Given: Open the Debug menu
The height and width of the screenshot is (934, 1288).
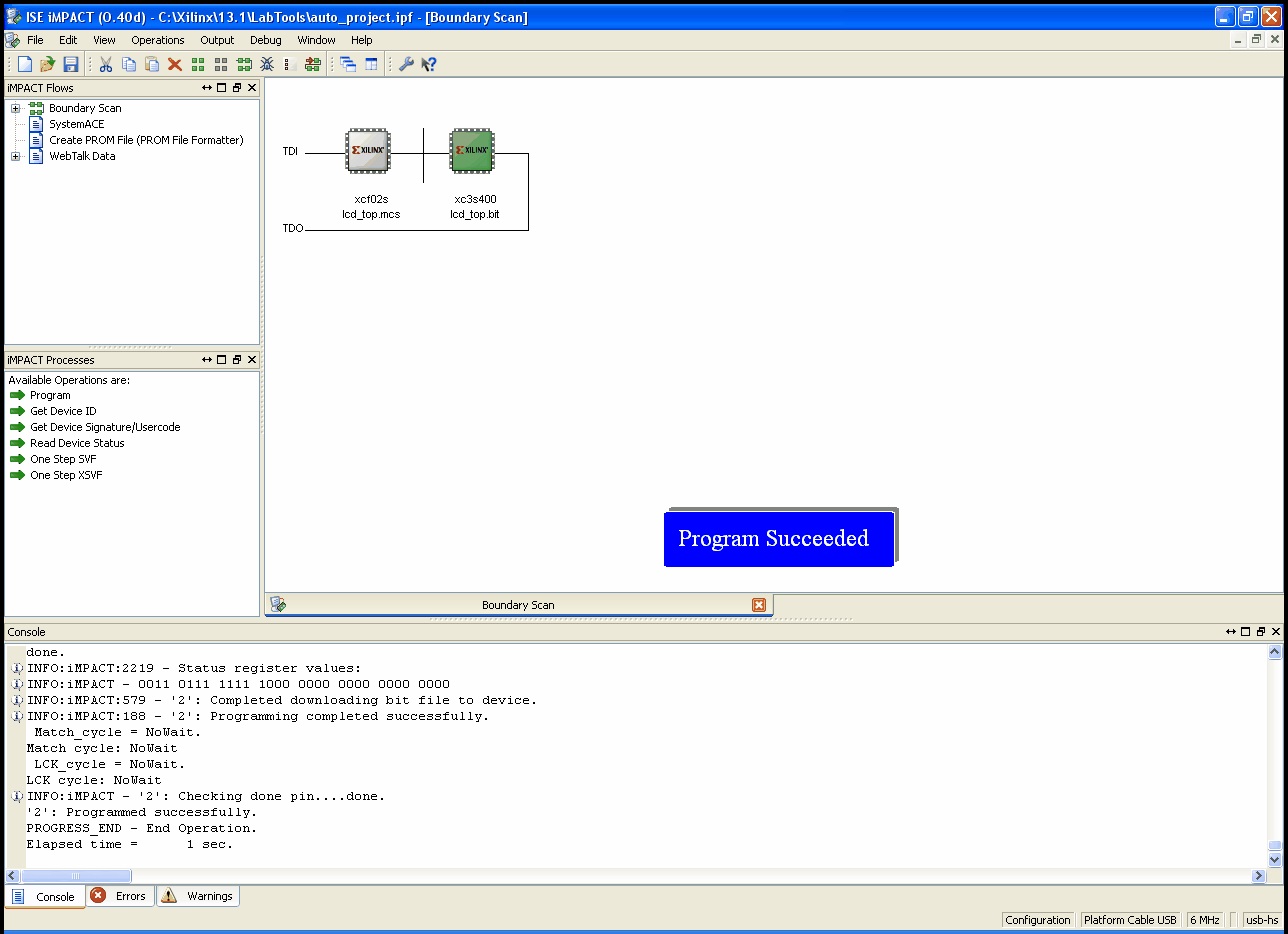Looking at the screenshot, I should coord(266,40).
